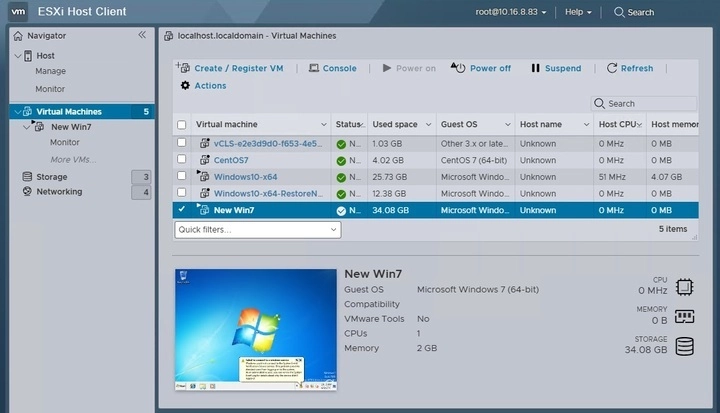Click the VMware vm logo icon
Screen dimensions: 720x413
pyautogui.click(x=18, y=11)
